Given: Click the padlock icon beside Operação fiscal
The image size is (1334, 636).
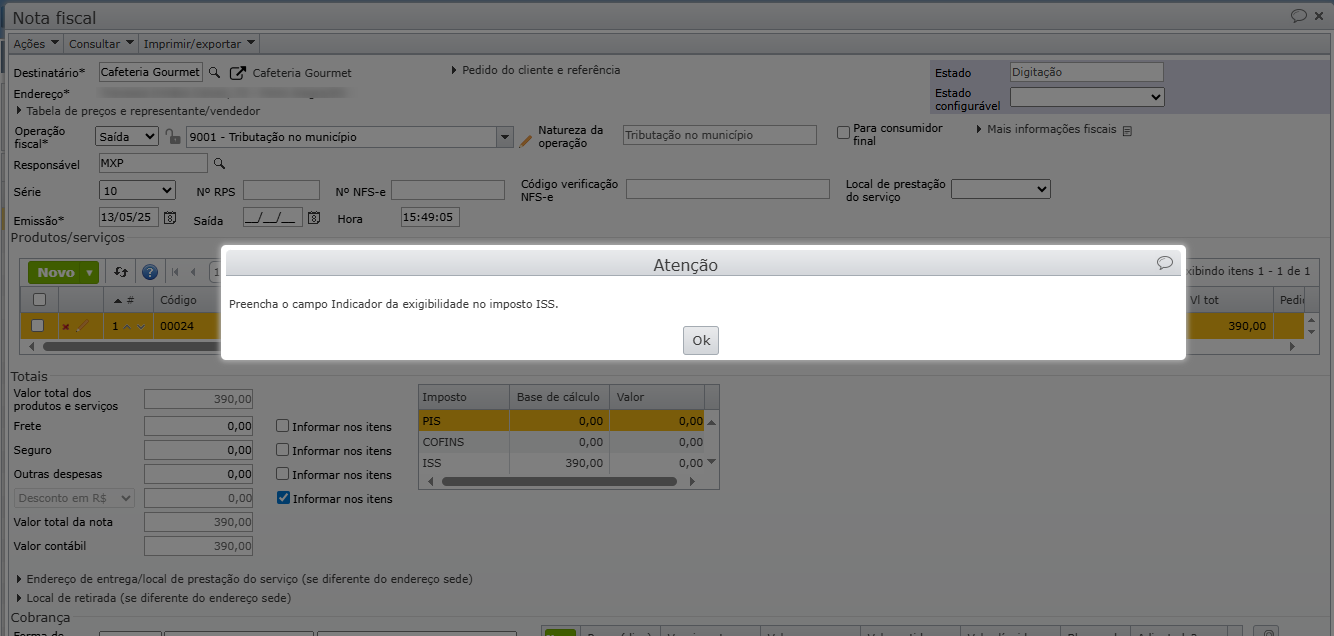Looking at the screenshot, I should click(x=172, y=137).
